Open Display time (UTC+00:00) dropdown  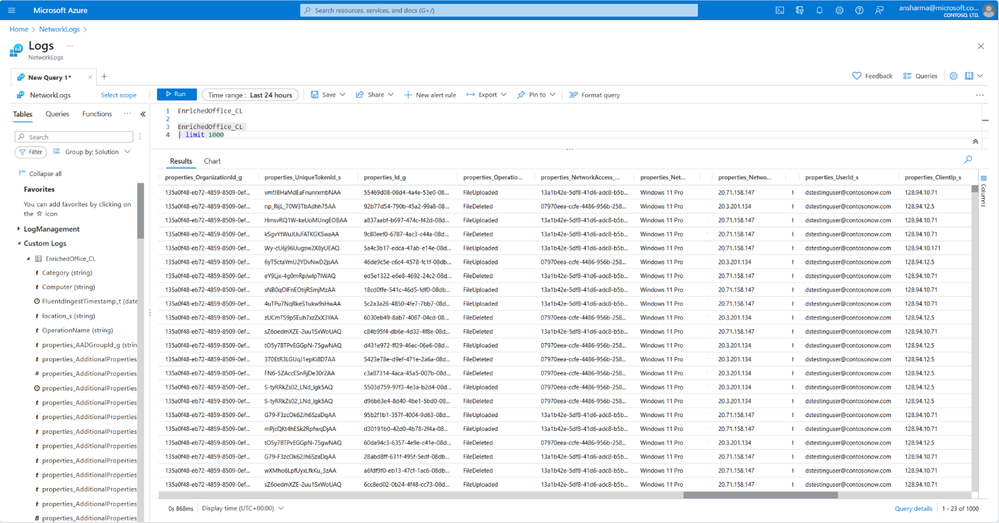tap(243, 508)
